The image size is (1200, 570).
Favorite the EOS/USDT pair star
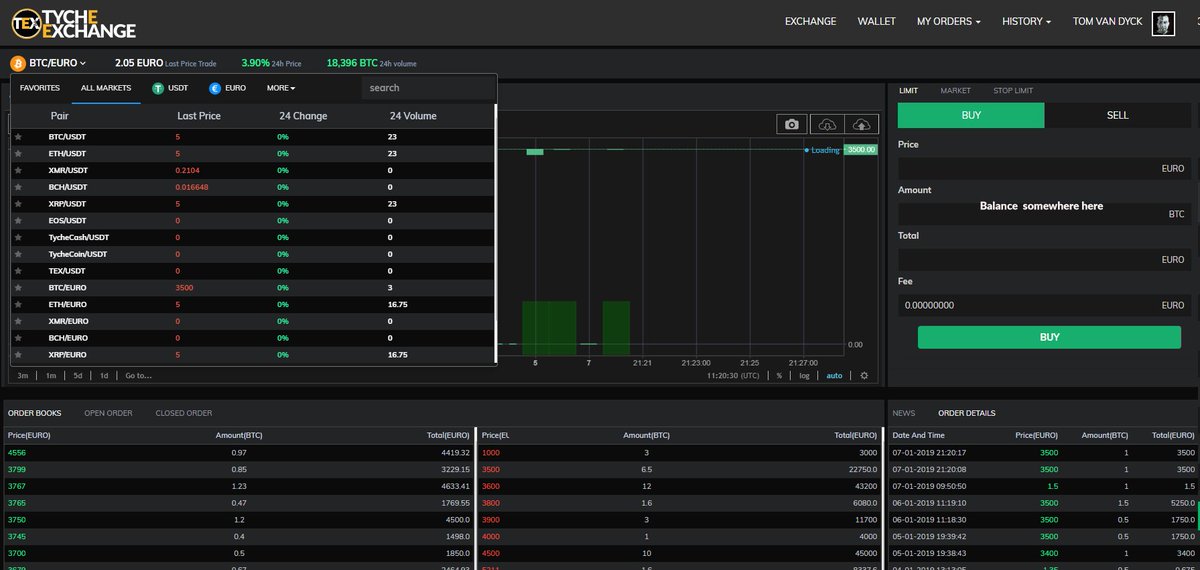18,220
